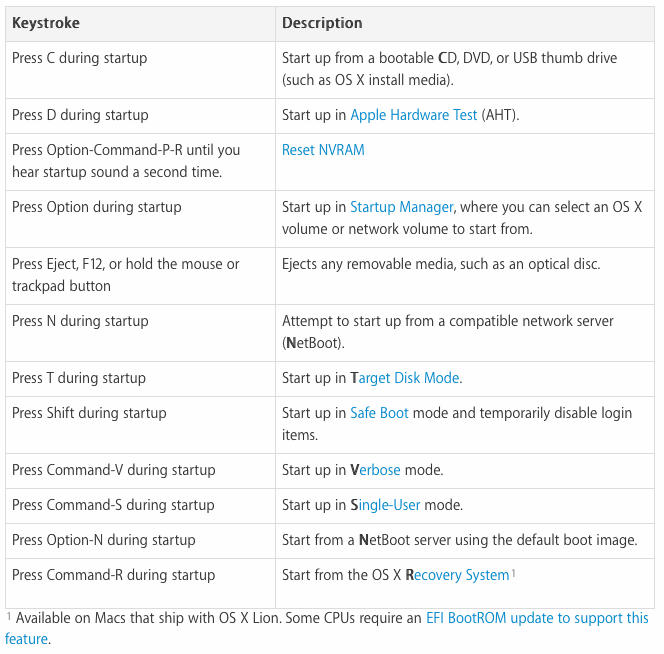Open the Safe Boot link
This screenshot has height=654, width=664.
pos(379,413)
